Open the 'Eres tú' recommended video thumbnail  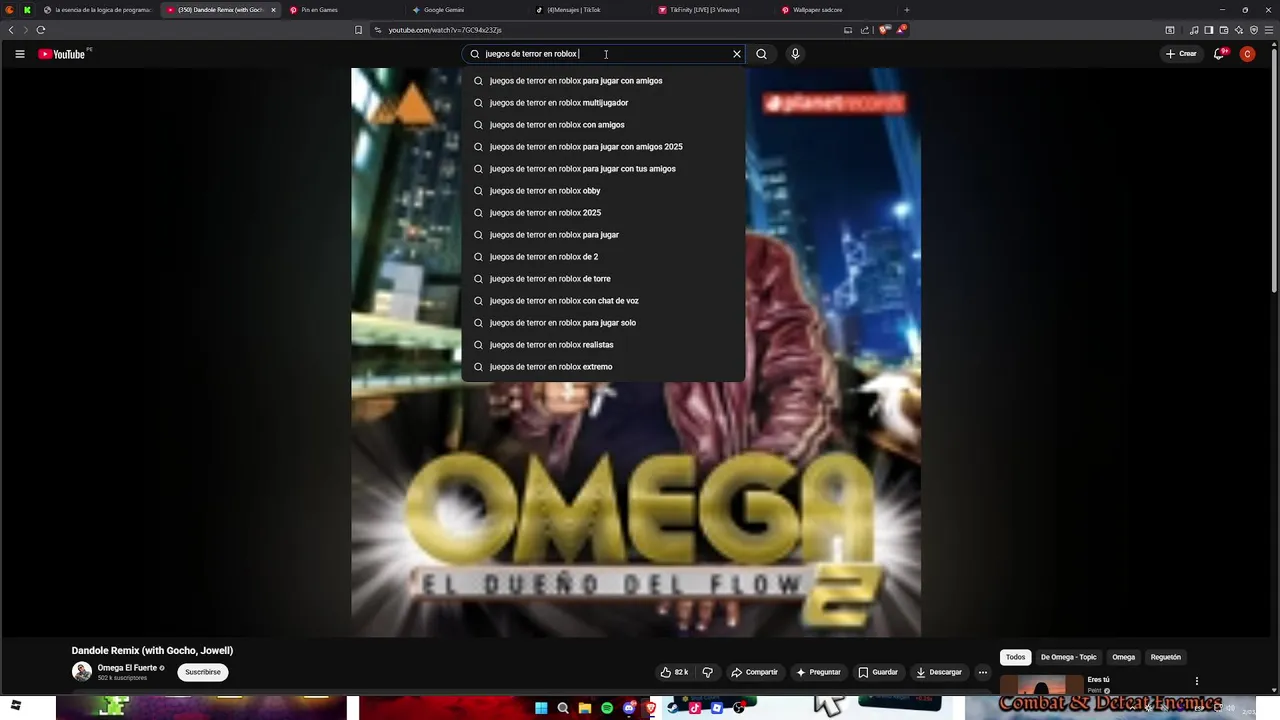pyautogui.click(x=1042, y=685)
